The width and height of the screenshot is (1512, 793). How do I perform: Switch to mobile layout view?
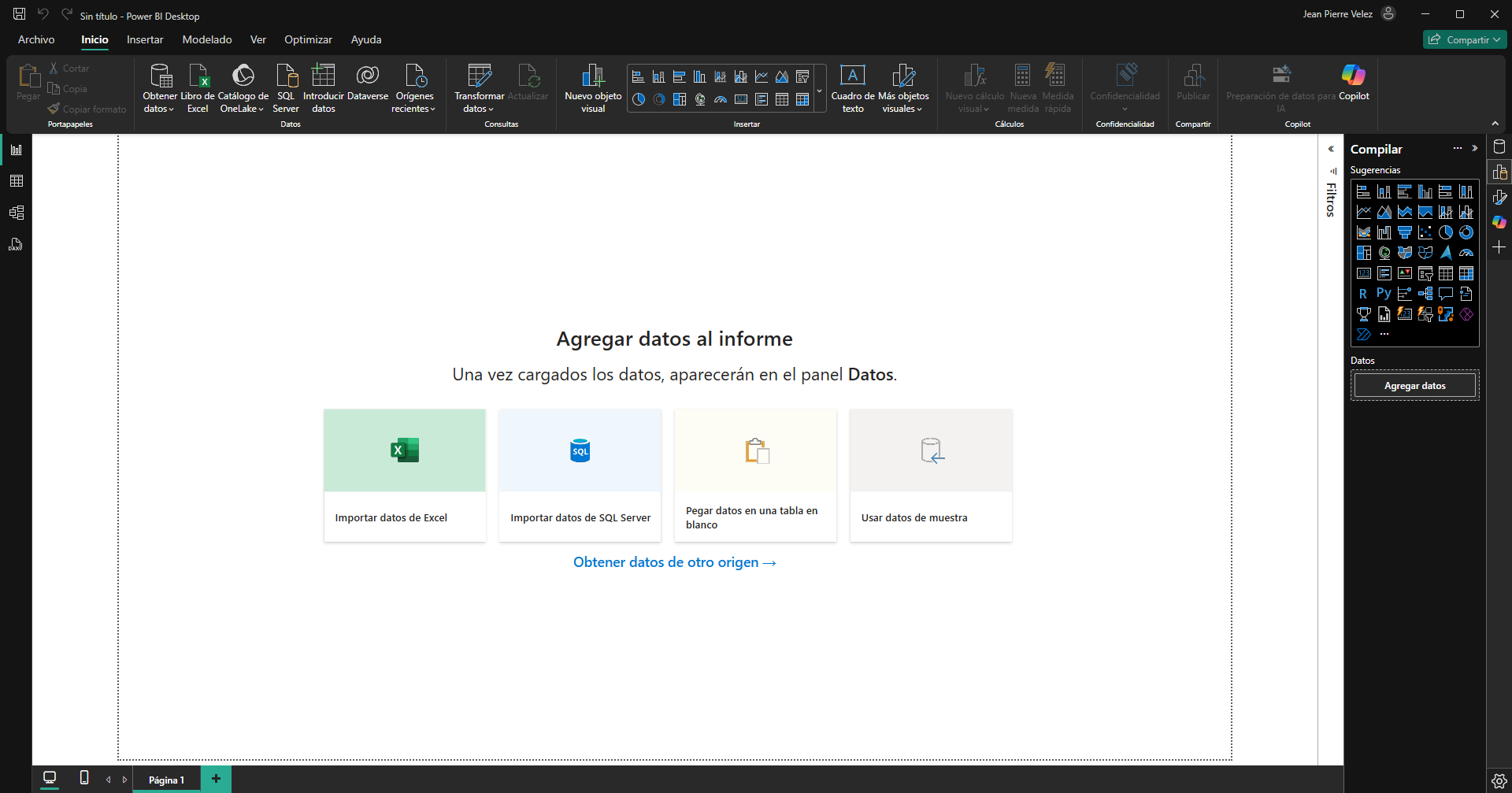[84, 778]
